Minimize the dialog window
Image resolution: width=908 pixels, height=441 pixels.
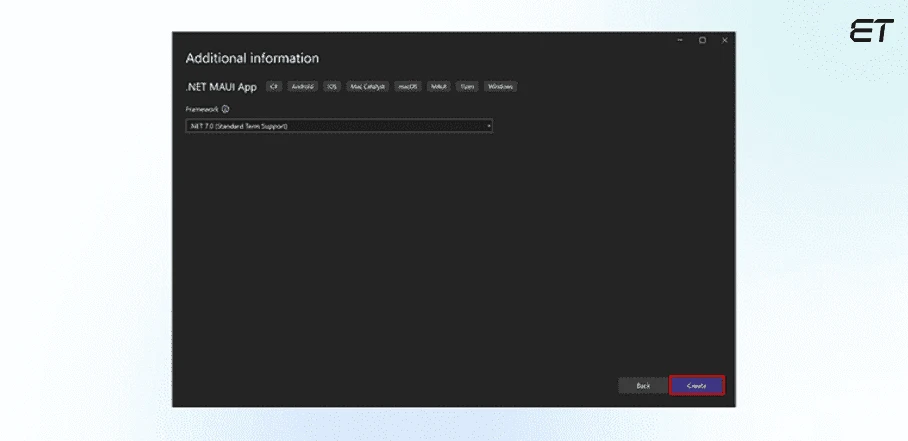tap(680, 40)
